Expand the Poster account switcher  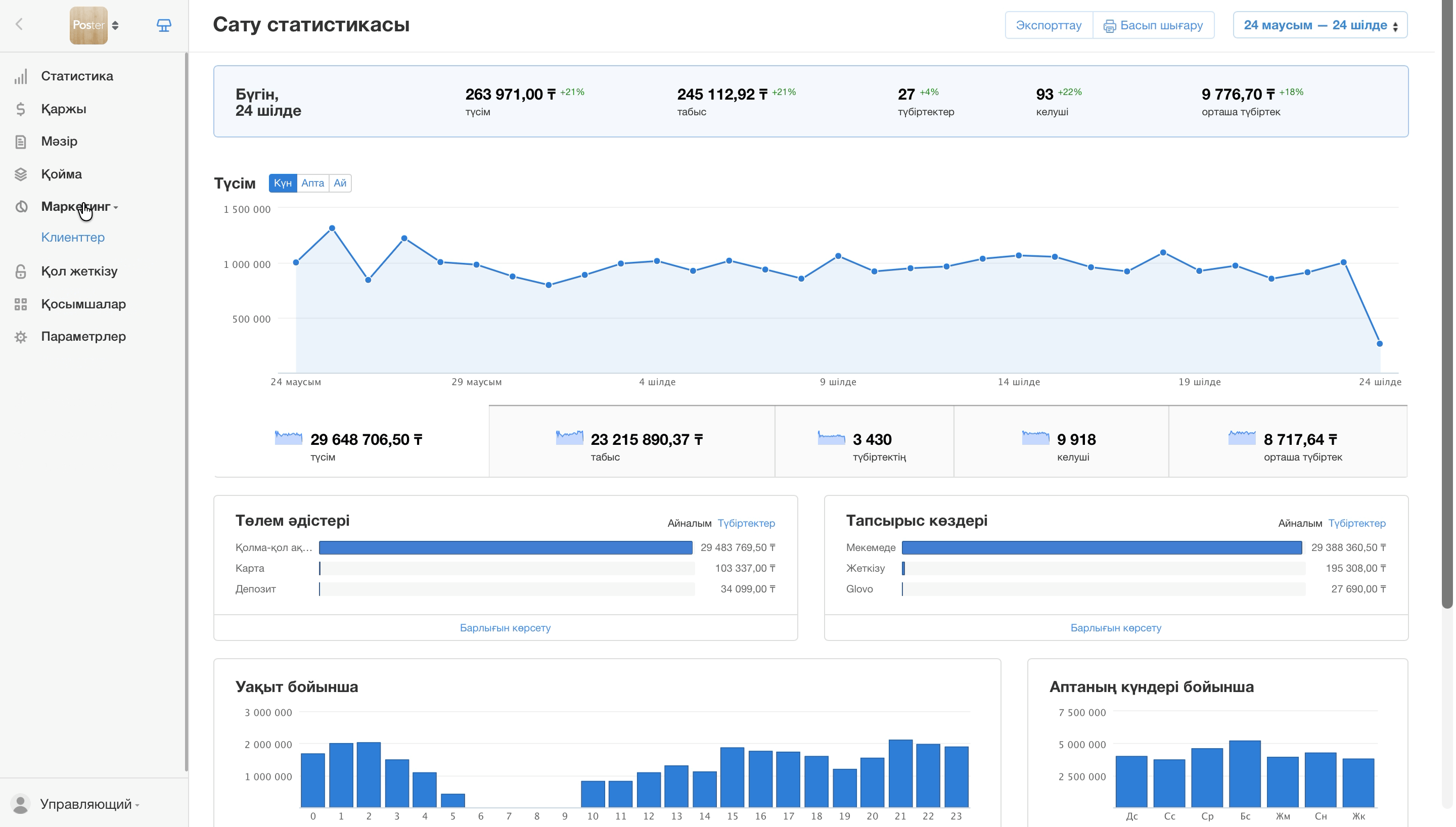(94, 25)
